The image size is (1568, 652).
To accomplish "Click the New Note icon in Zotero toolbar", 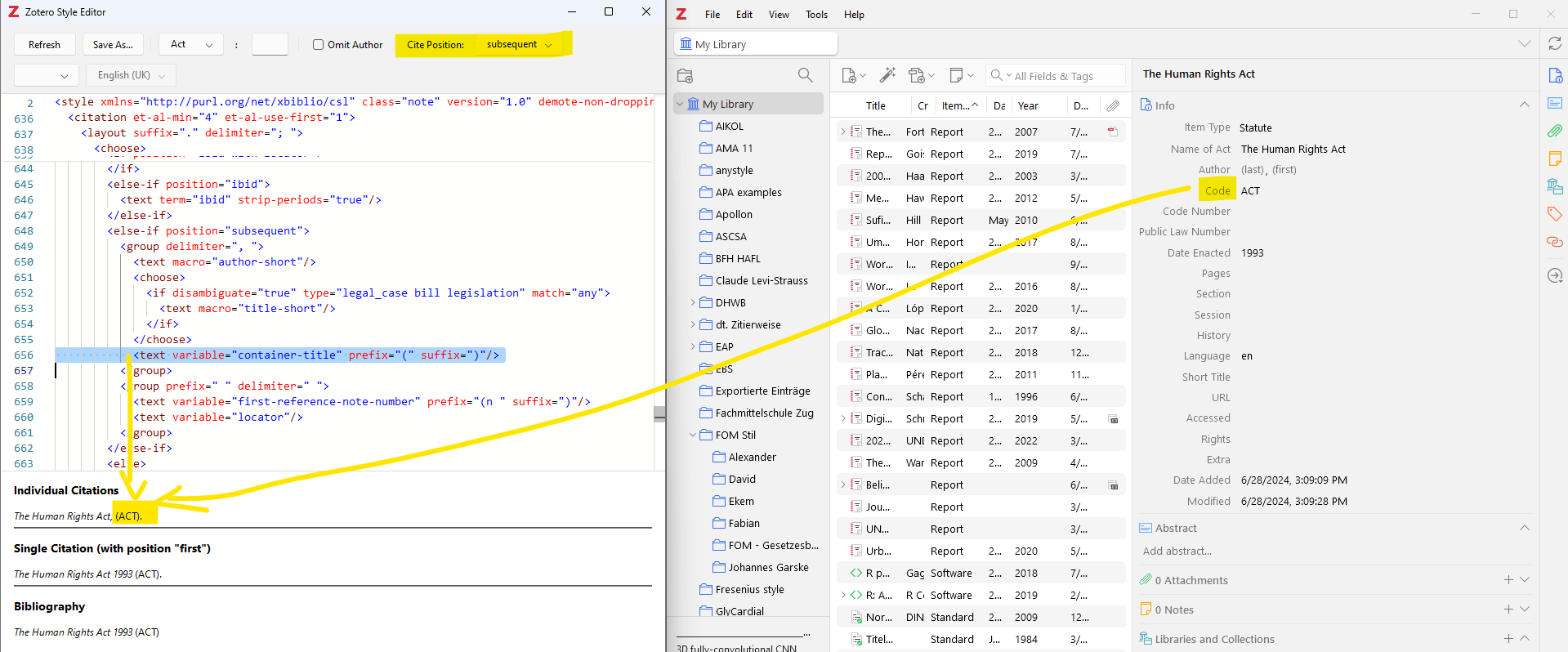I will coord(962,75).
